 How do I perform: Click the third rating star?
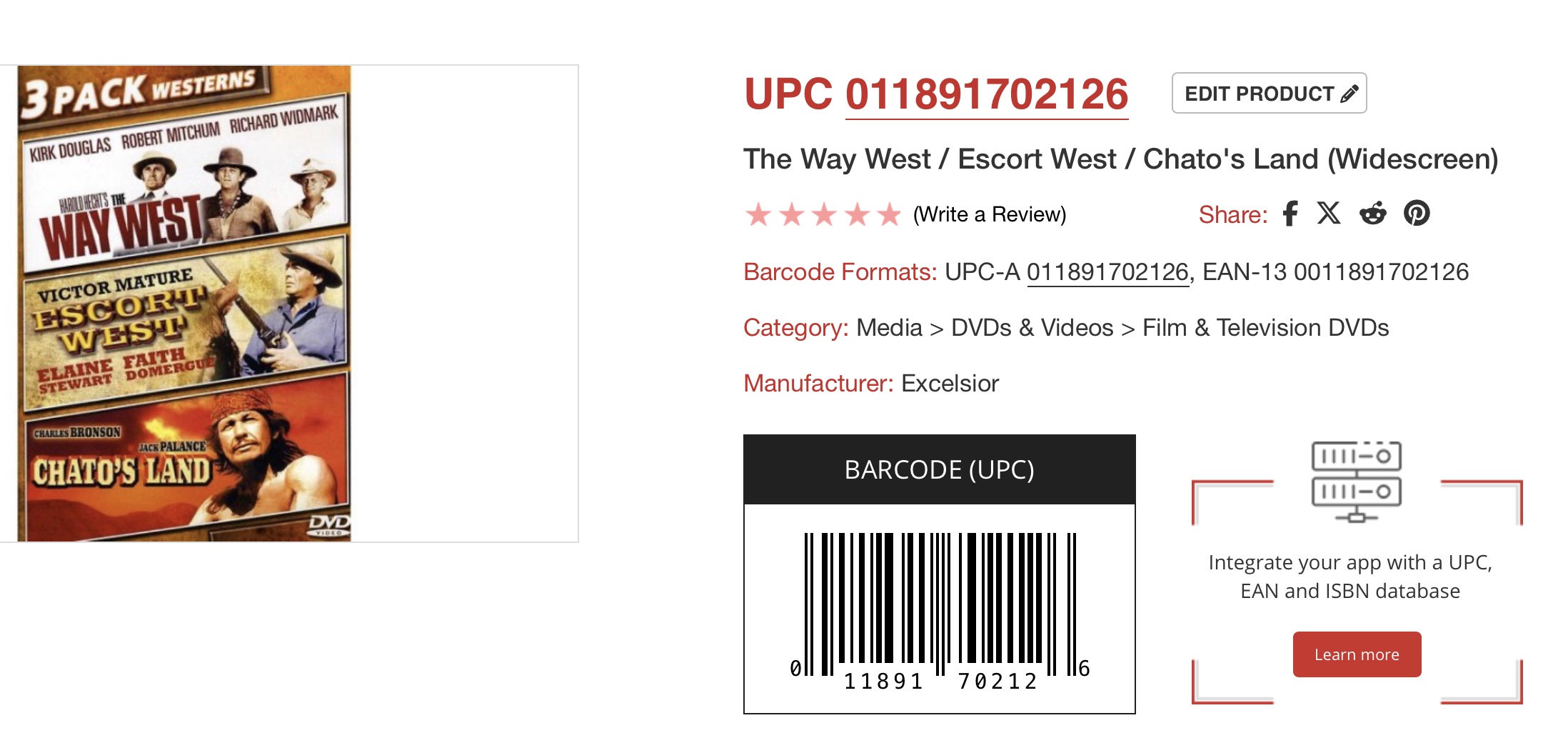(824, 214)
